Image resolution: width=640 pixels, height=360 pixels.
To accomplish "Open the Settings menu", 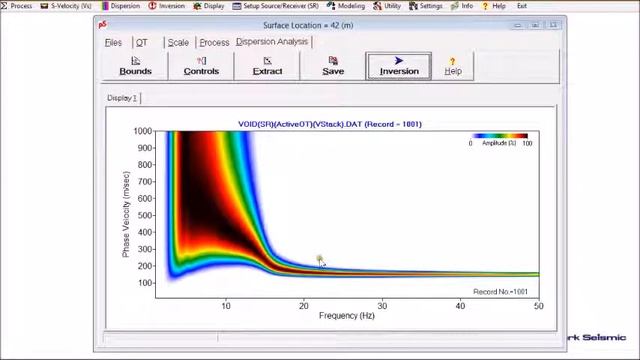I will pos(426,6).
